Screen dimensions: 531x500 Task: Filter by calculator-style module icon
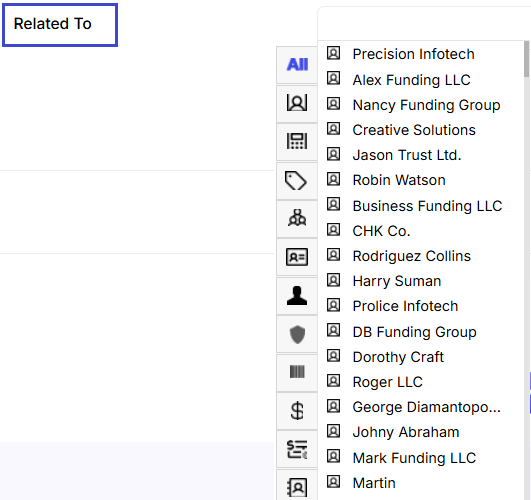297,141
